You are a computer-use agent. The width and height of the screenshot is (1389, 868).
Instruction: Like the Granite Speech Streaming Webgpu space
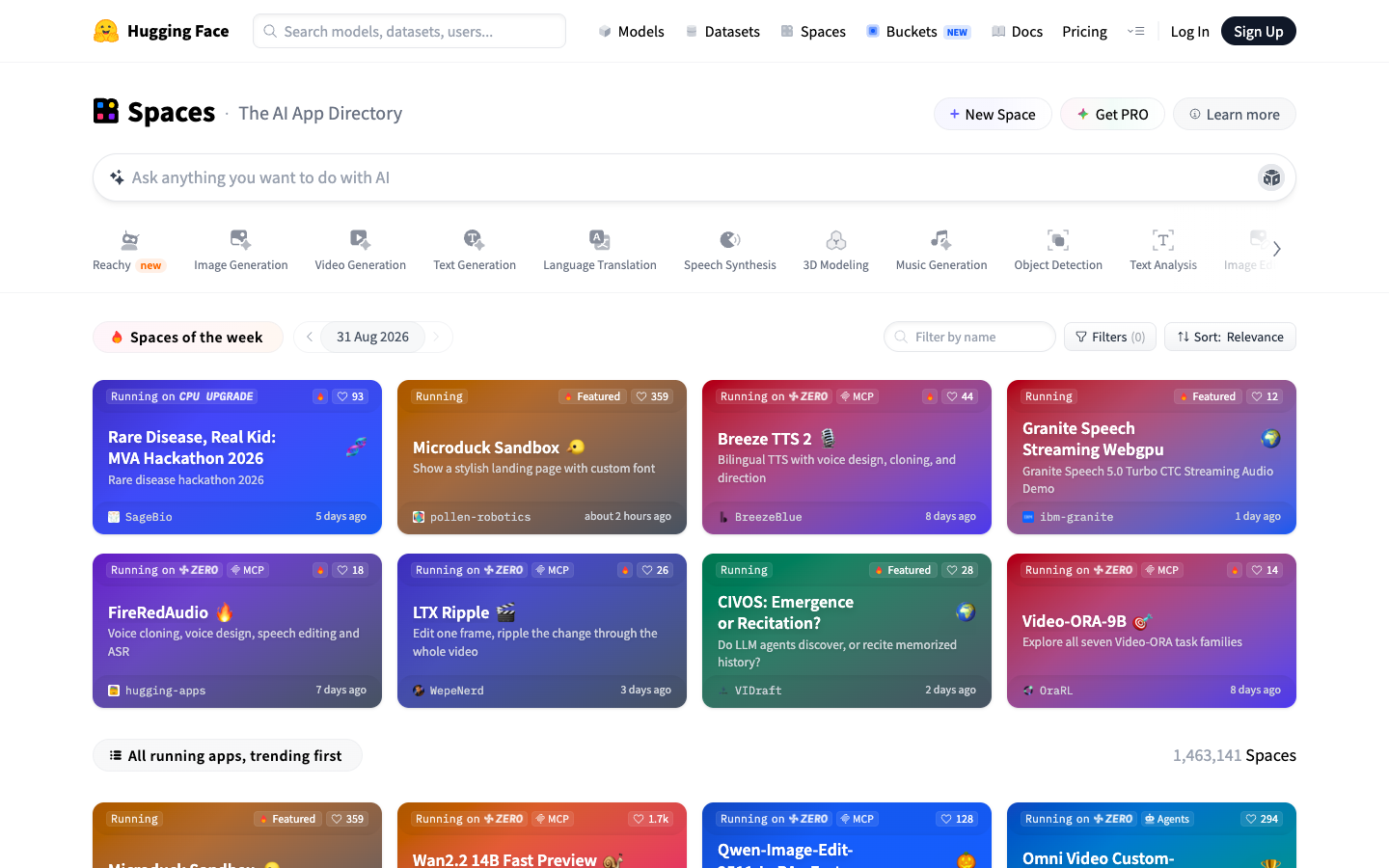tap(1265, 396)
